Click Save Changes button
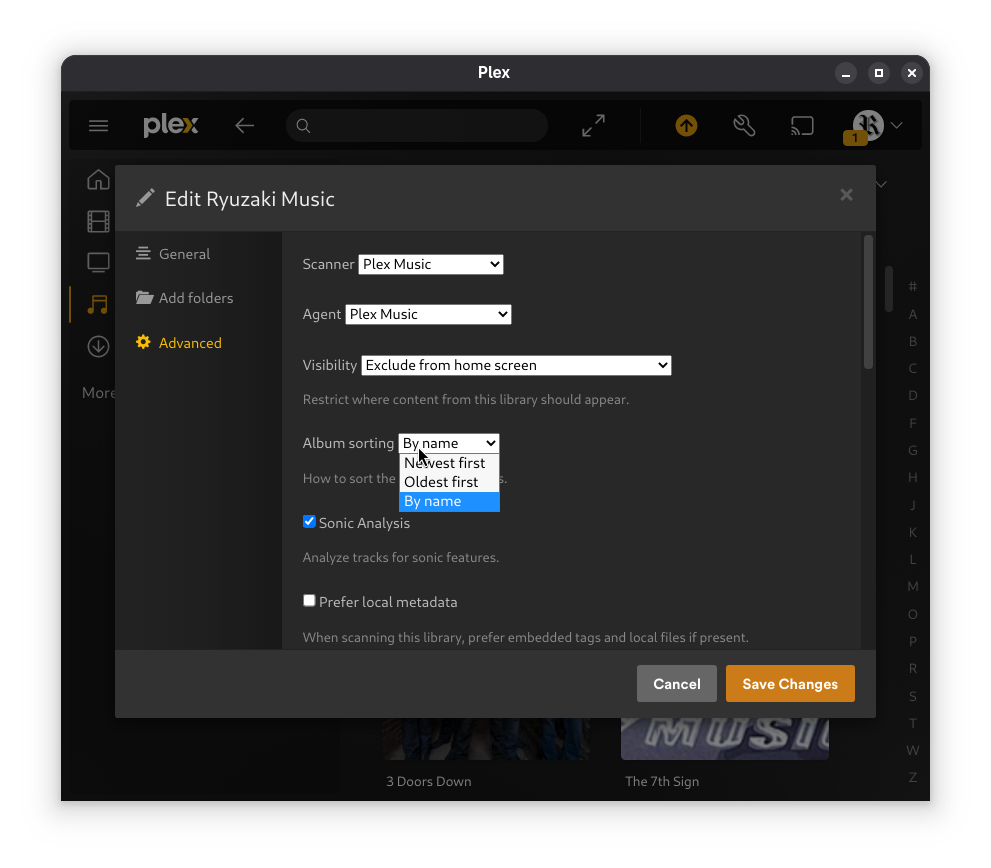This screenshot has width=991, height=868. (x=790, y=683)
